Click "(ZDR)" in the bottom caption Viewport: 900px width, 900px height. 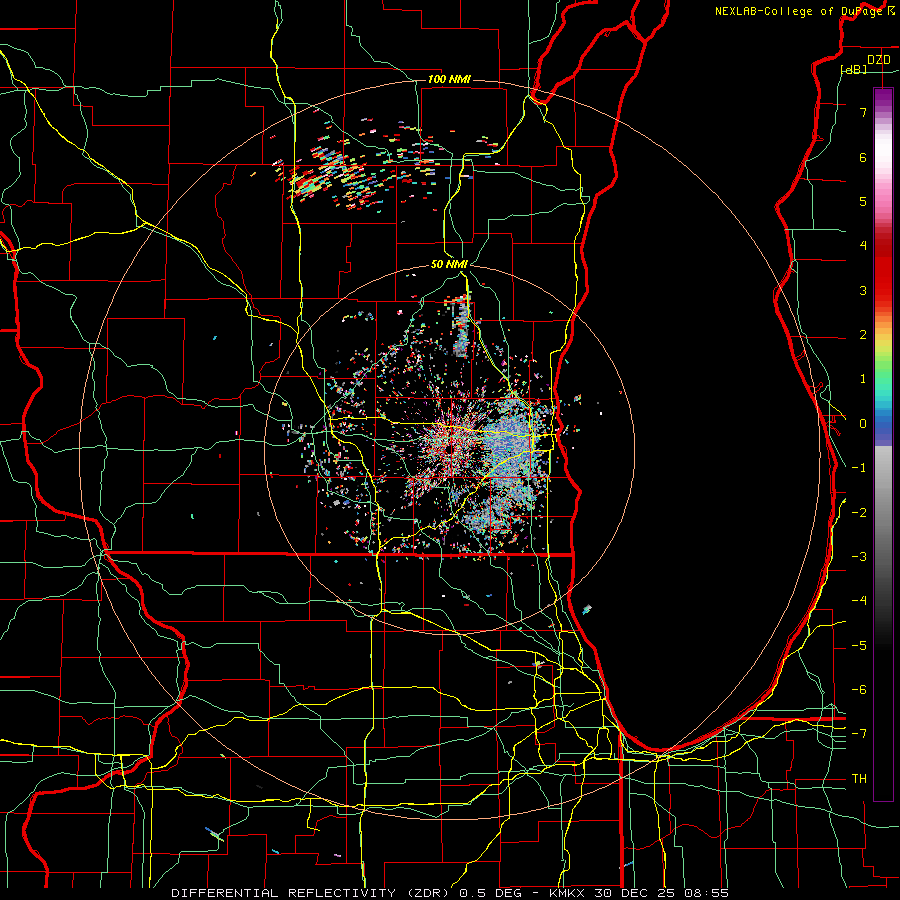428,893
